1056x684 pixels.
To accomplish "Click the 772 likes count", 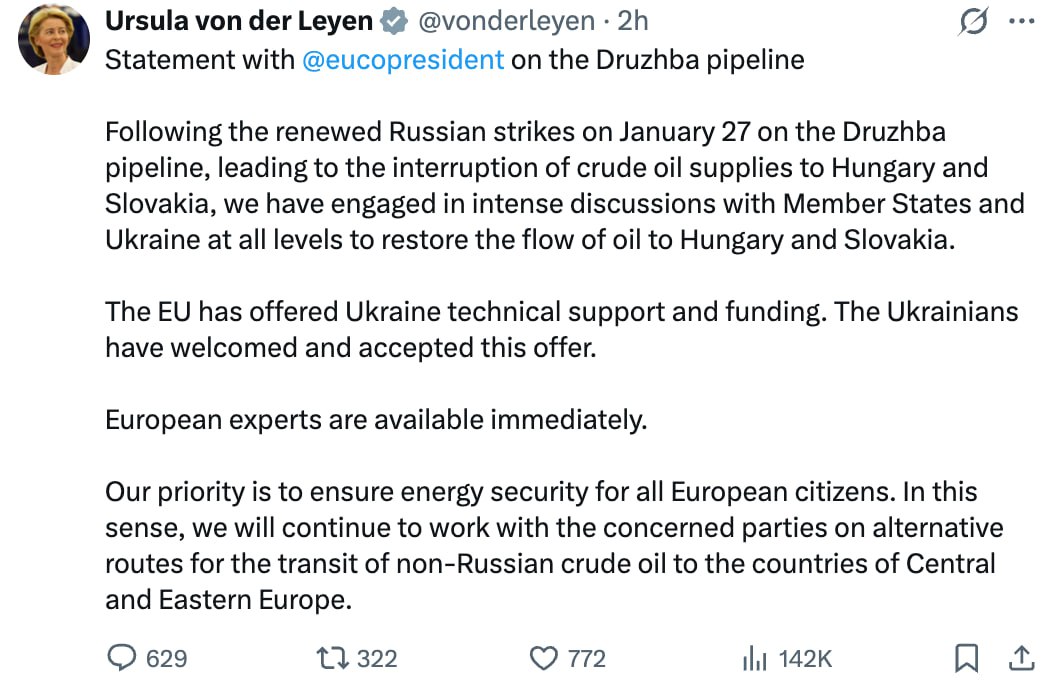I will pos(587,658).
